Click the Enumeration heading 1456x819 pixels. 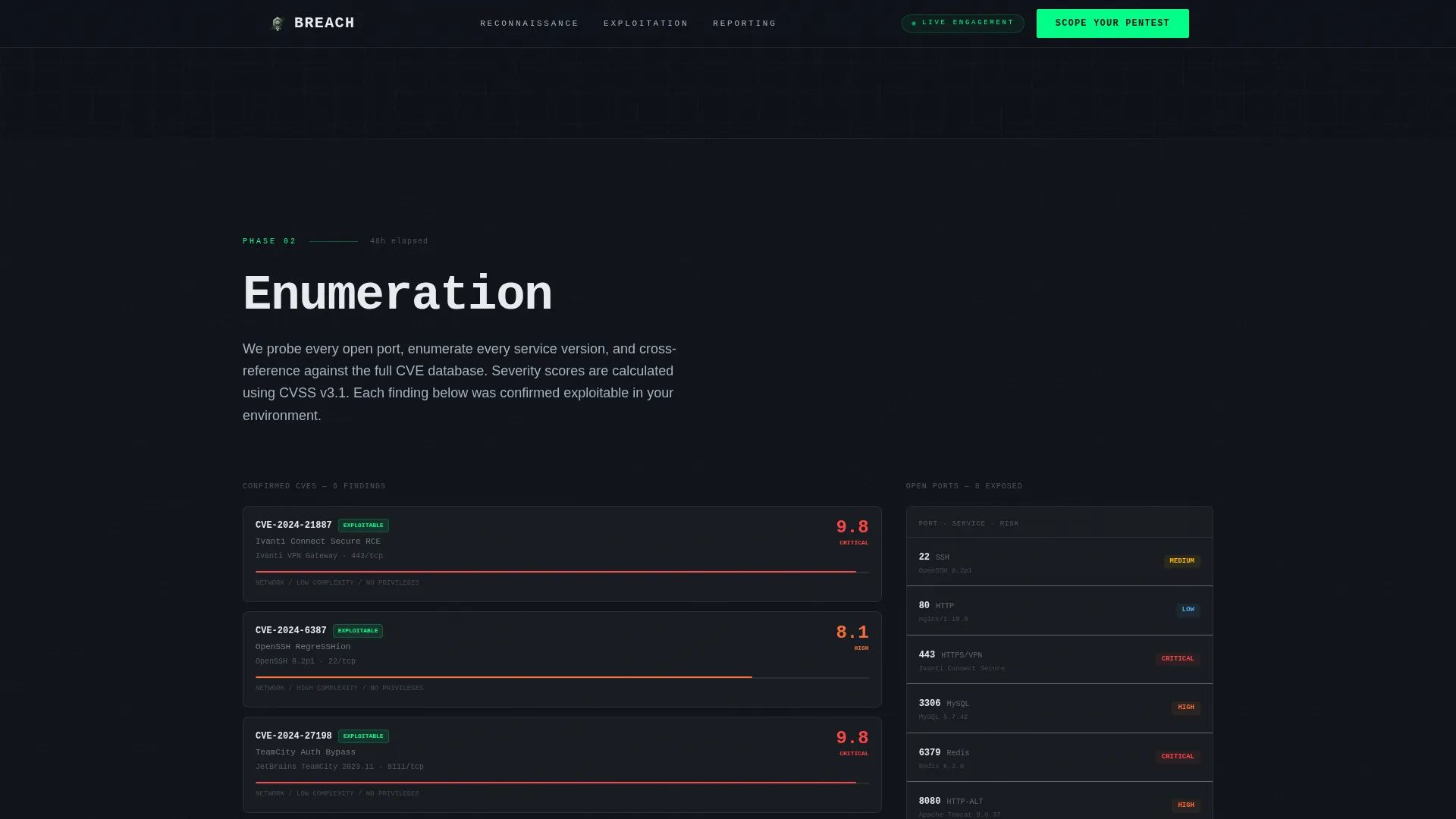coord(397,294)
